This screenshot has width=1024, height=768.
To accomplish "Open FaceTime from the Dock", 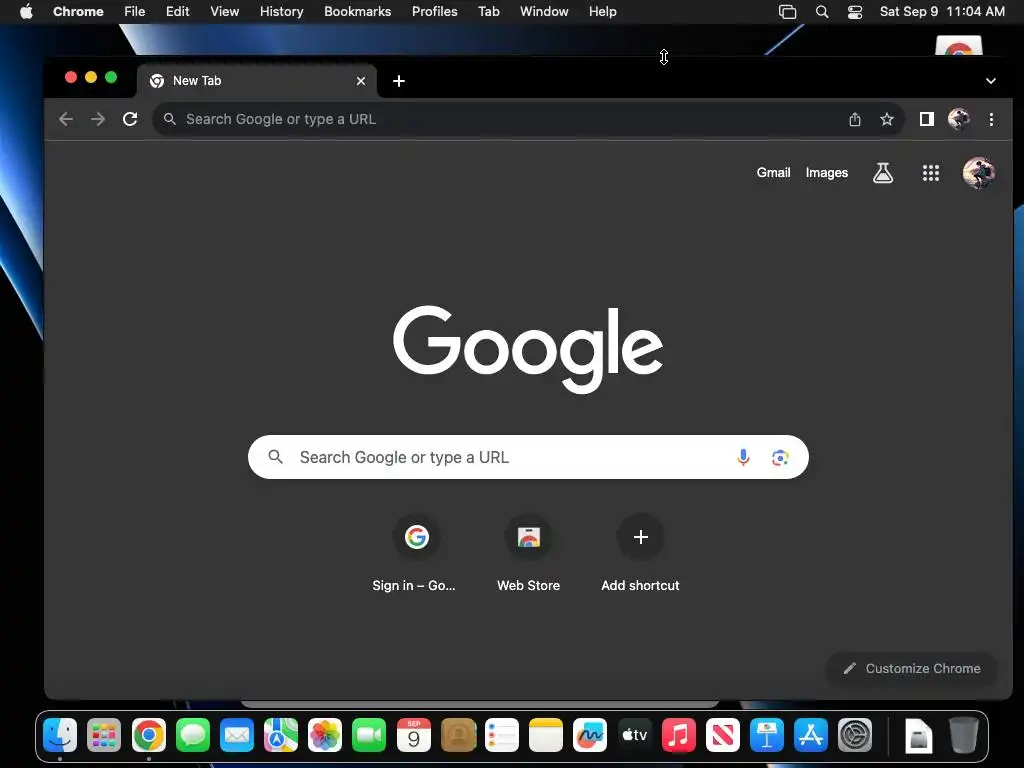I will coord(369,735).
